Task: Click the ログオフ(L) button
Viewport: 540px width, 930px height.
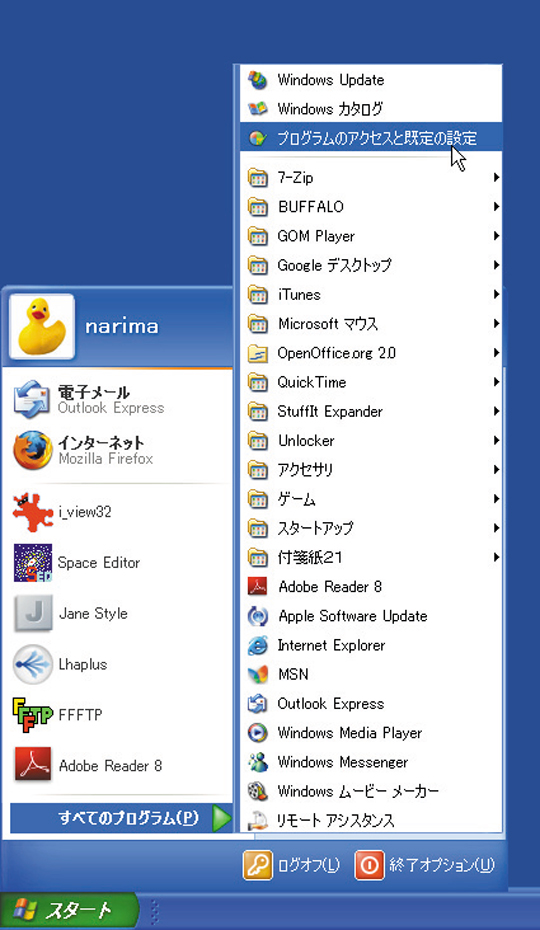Action: (x=291, y=865)
